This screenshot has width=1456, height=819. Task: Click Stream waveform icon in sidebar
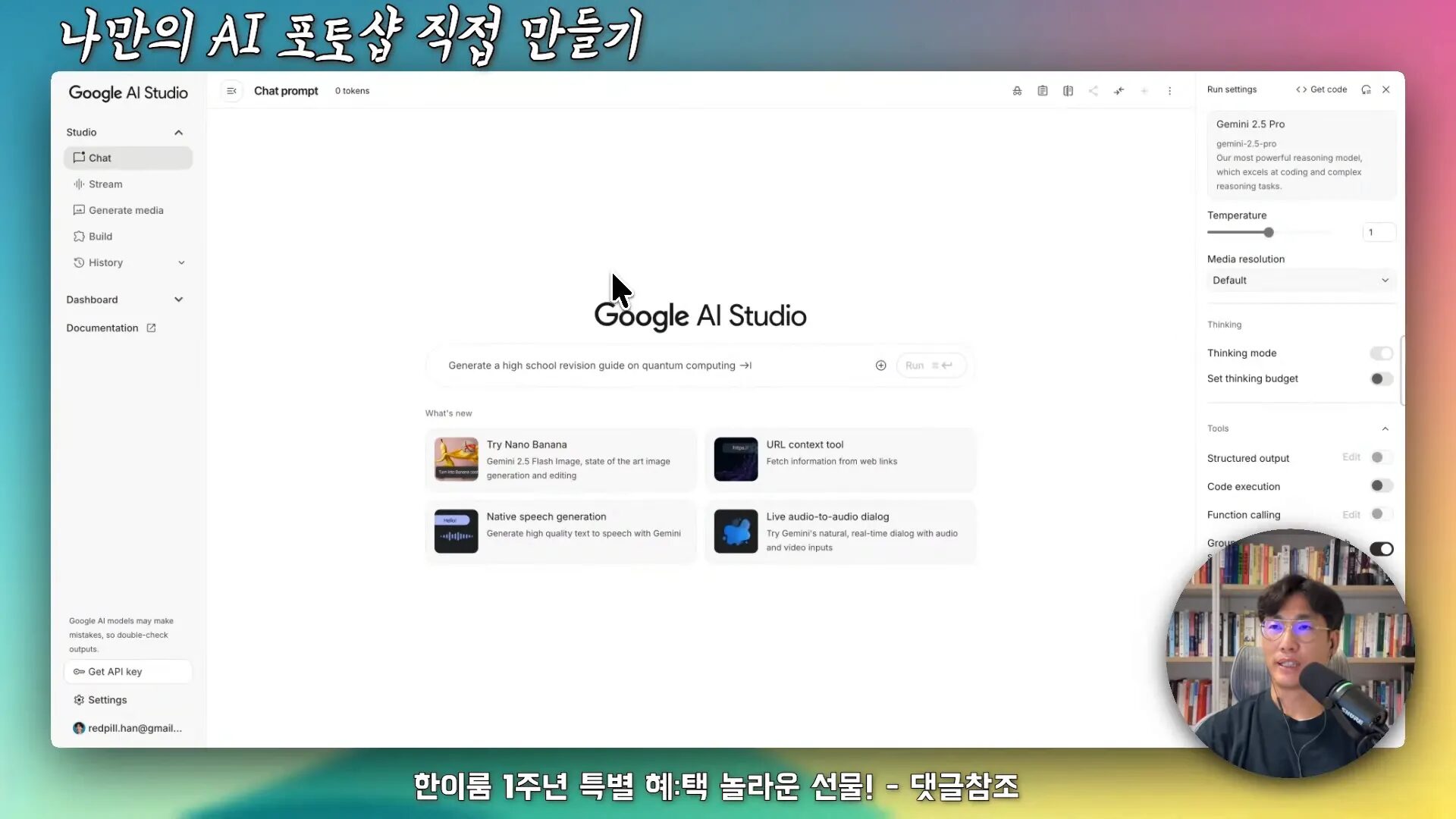coord(79,184)
